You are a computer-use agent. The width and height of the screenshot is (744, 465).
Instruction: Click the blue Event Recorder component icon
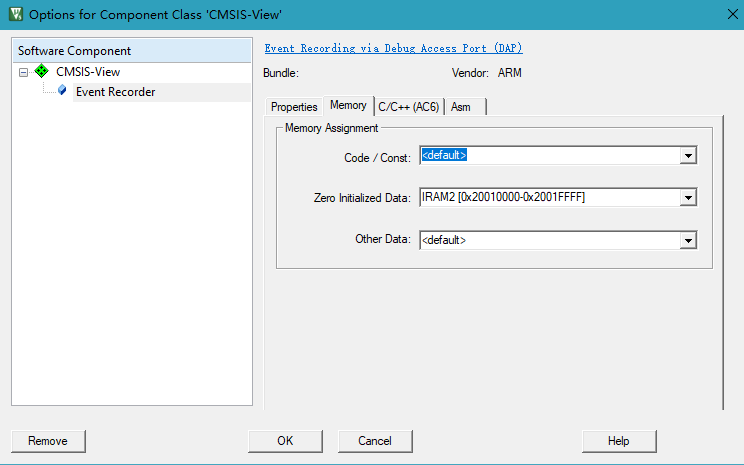pos(62,91)
